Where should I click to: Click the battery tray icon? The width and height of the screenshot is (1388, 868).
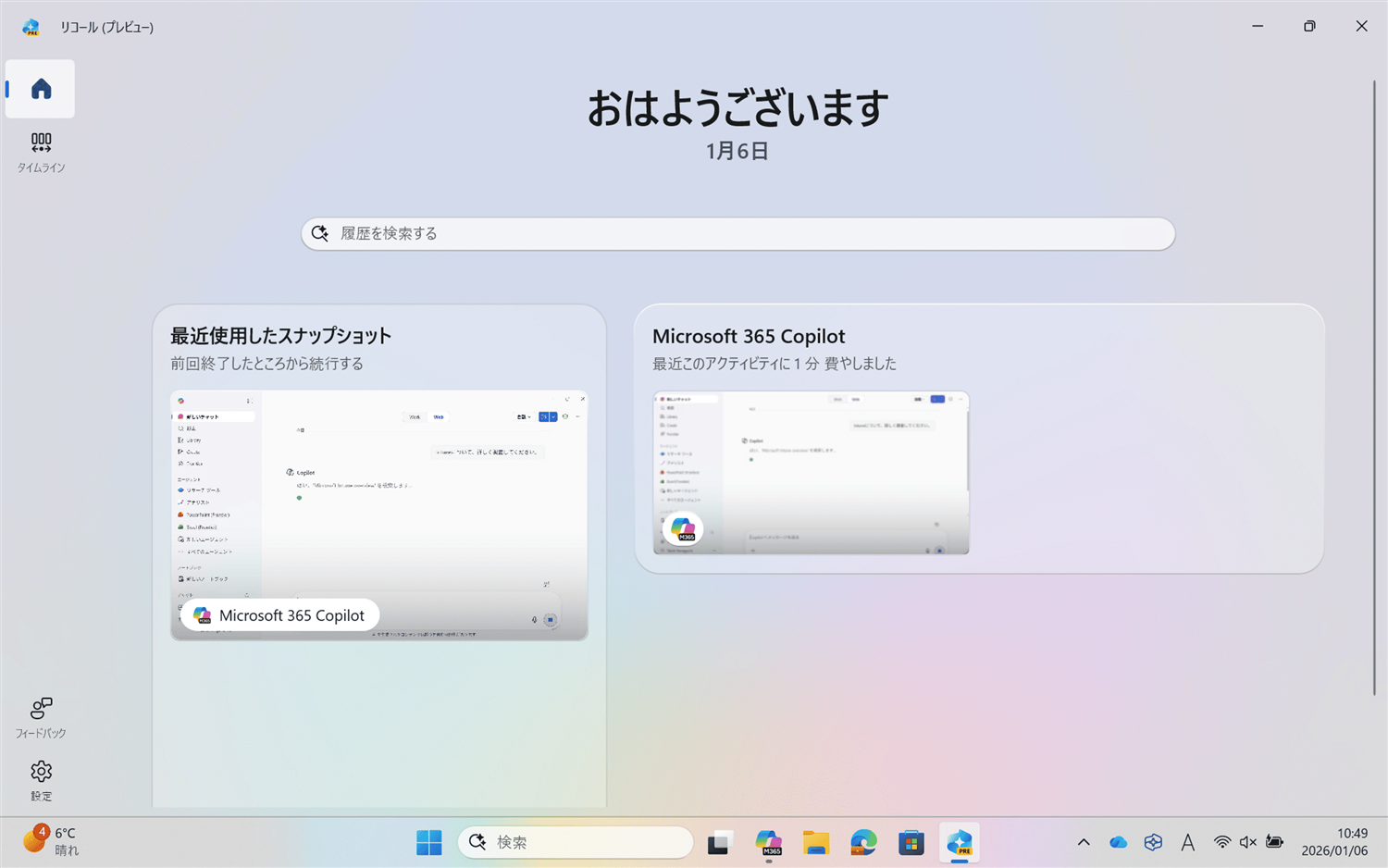(x=1275, y=842)
